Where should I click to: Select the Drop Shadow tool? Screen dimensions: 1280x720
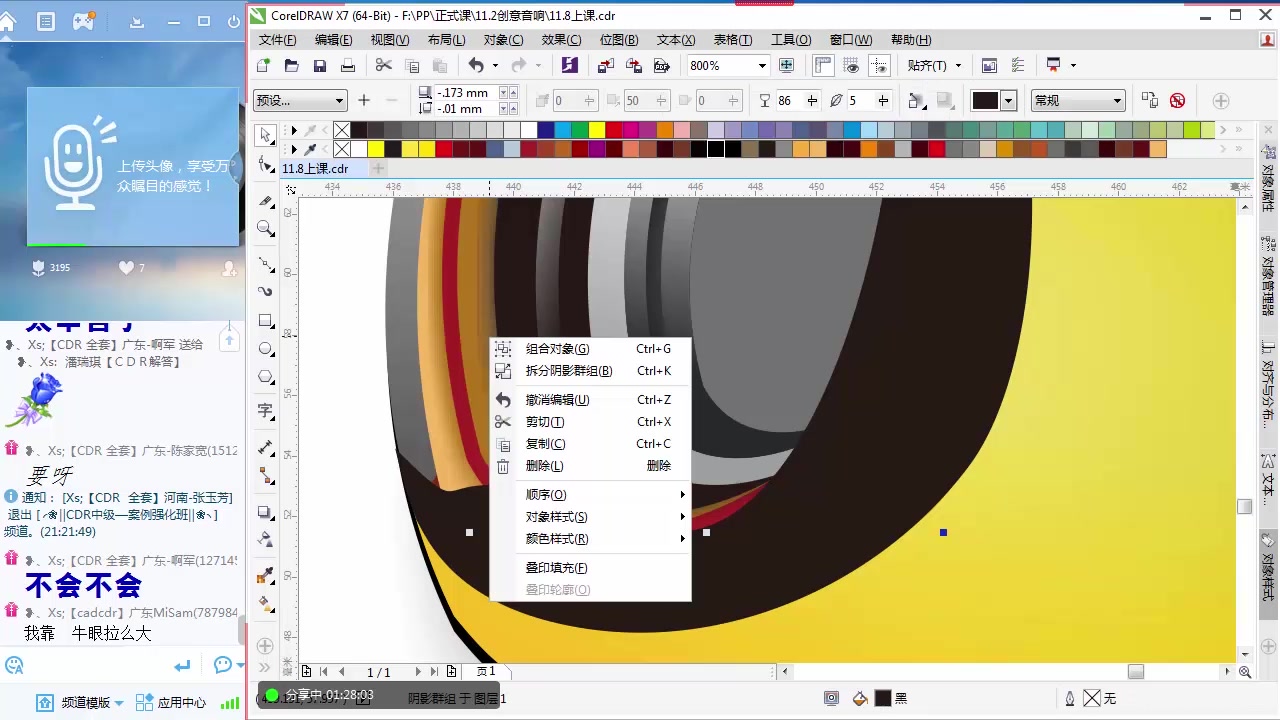pos(265,512)
